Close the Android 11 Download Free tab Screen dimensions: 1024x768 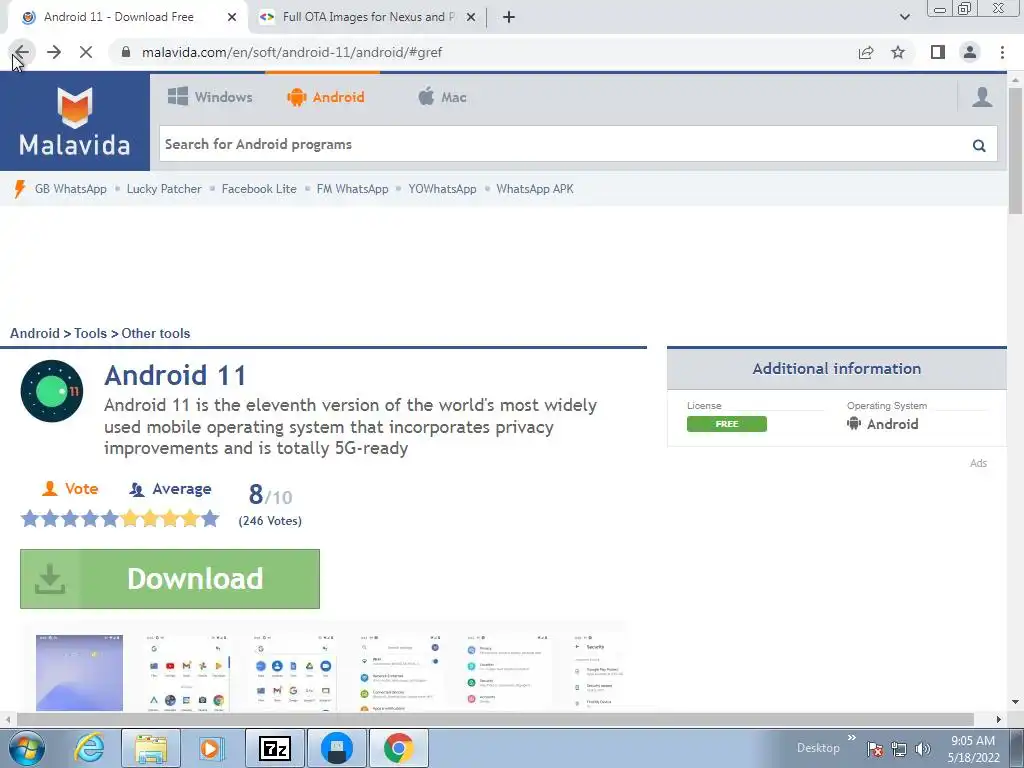(x=232, y=17)
